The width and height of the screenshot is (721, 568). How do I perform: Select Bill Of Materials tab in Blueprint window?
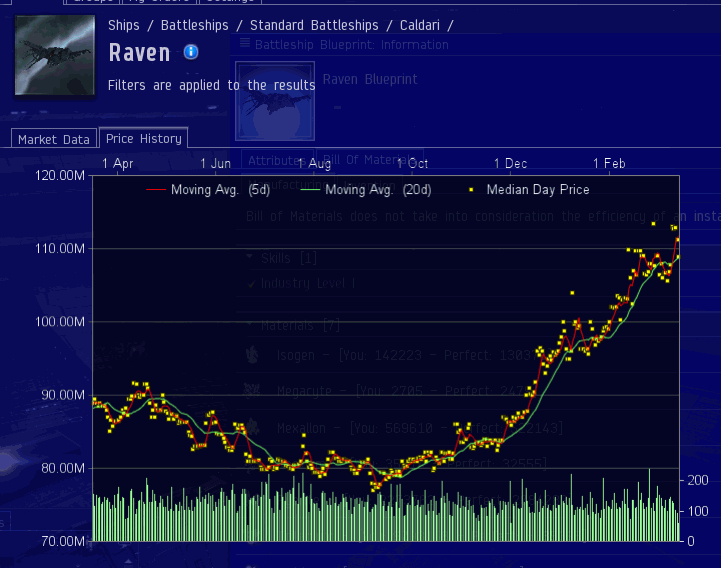tap(370, 160)
